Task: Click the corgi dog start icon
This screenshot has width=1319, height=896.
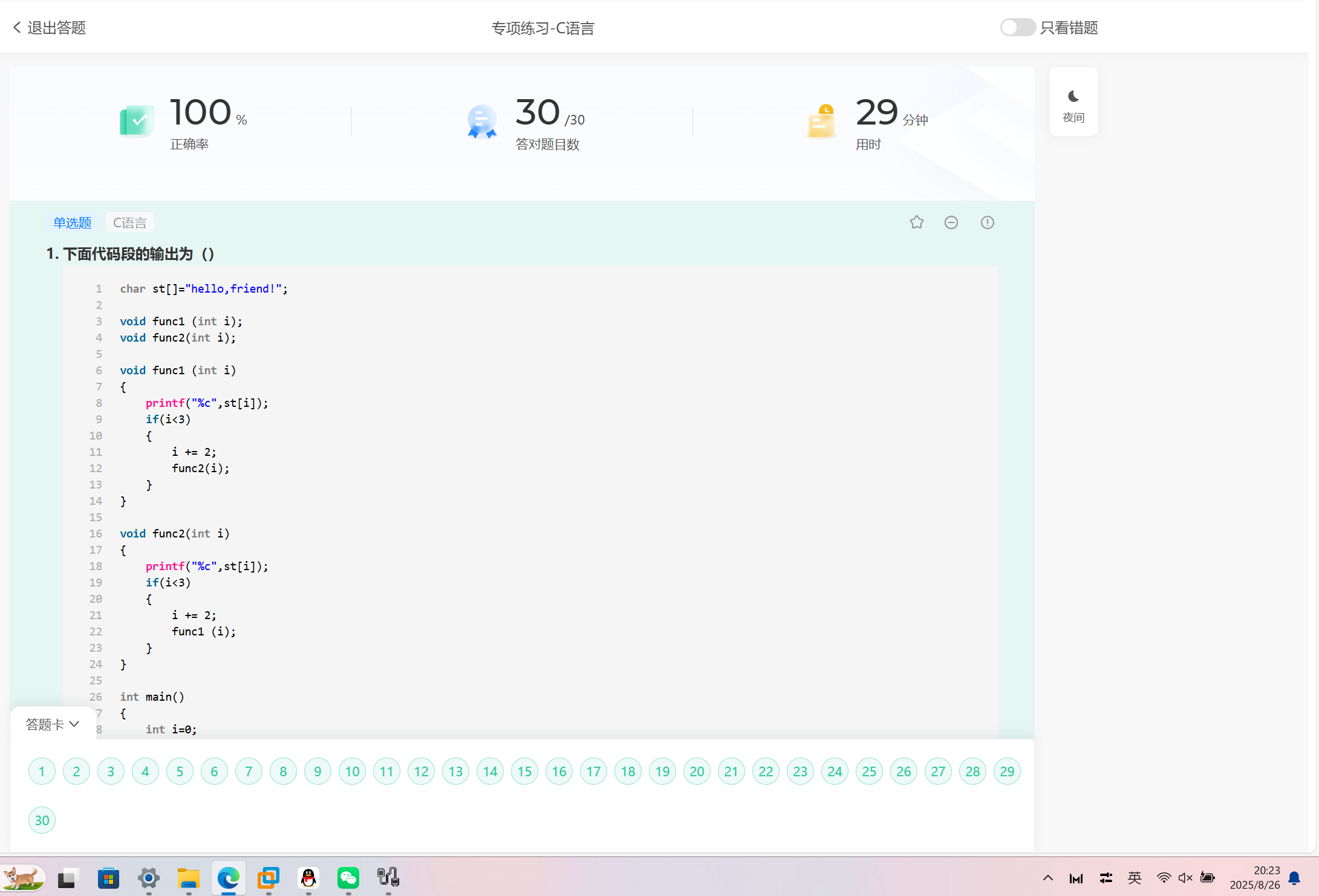Action: click(x=23, y=878)
